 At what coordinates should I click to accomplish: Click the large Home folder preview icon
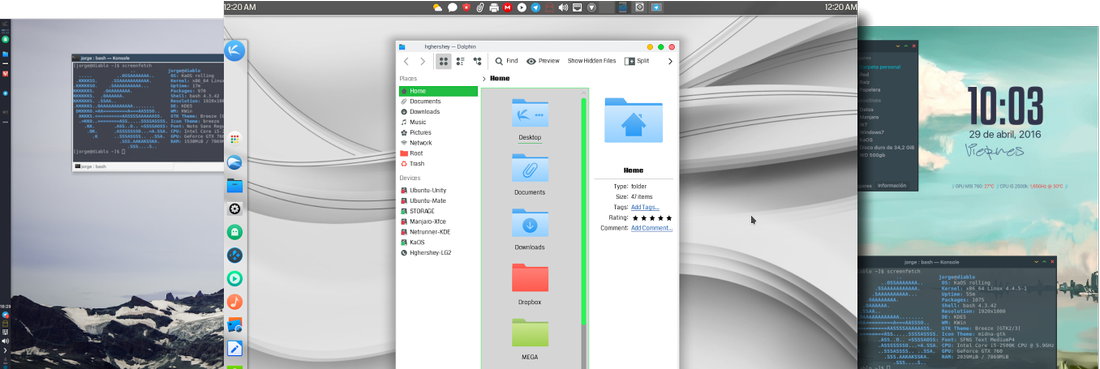(633, 120)
